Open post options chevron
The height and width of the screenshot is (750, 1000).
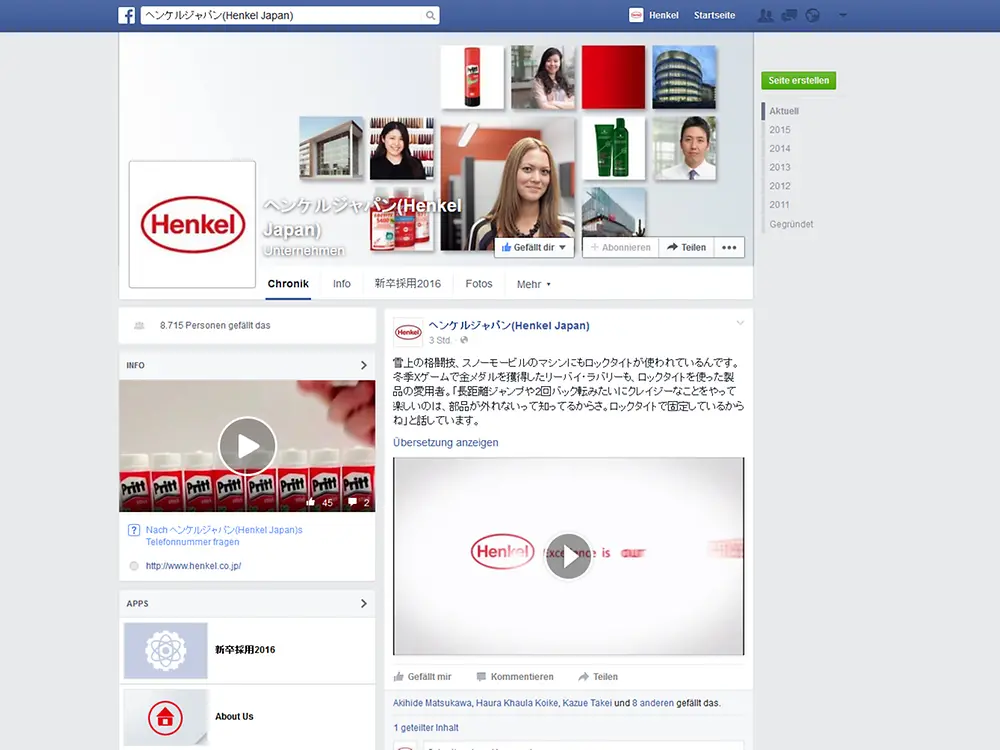click(x=740, y=323)
